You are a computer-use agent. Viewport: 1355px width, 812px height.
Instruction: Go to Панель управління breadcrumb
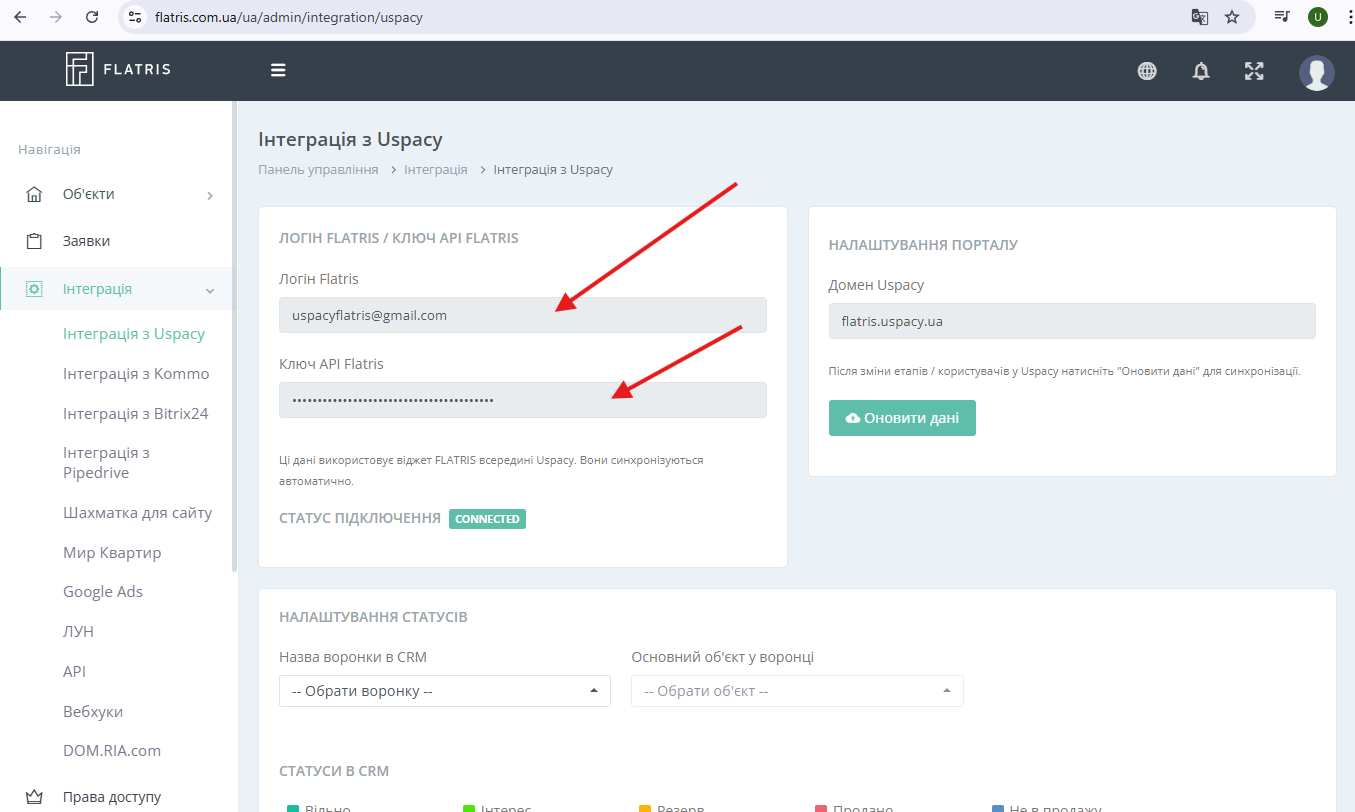318,169
